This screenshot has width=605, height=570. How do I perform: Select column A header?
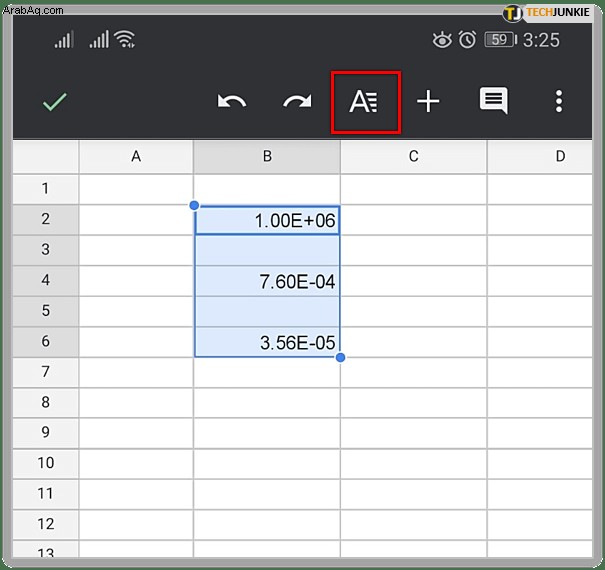coord(136,157)
